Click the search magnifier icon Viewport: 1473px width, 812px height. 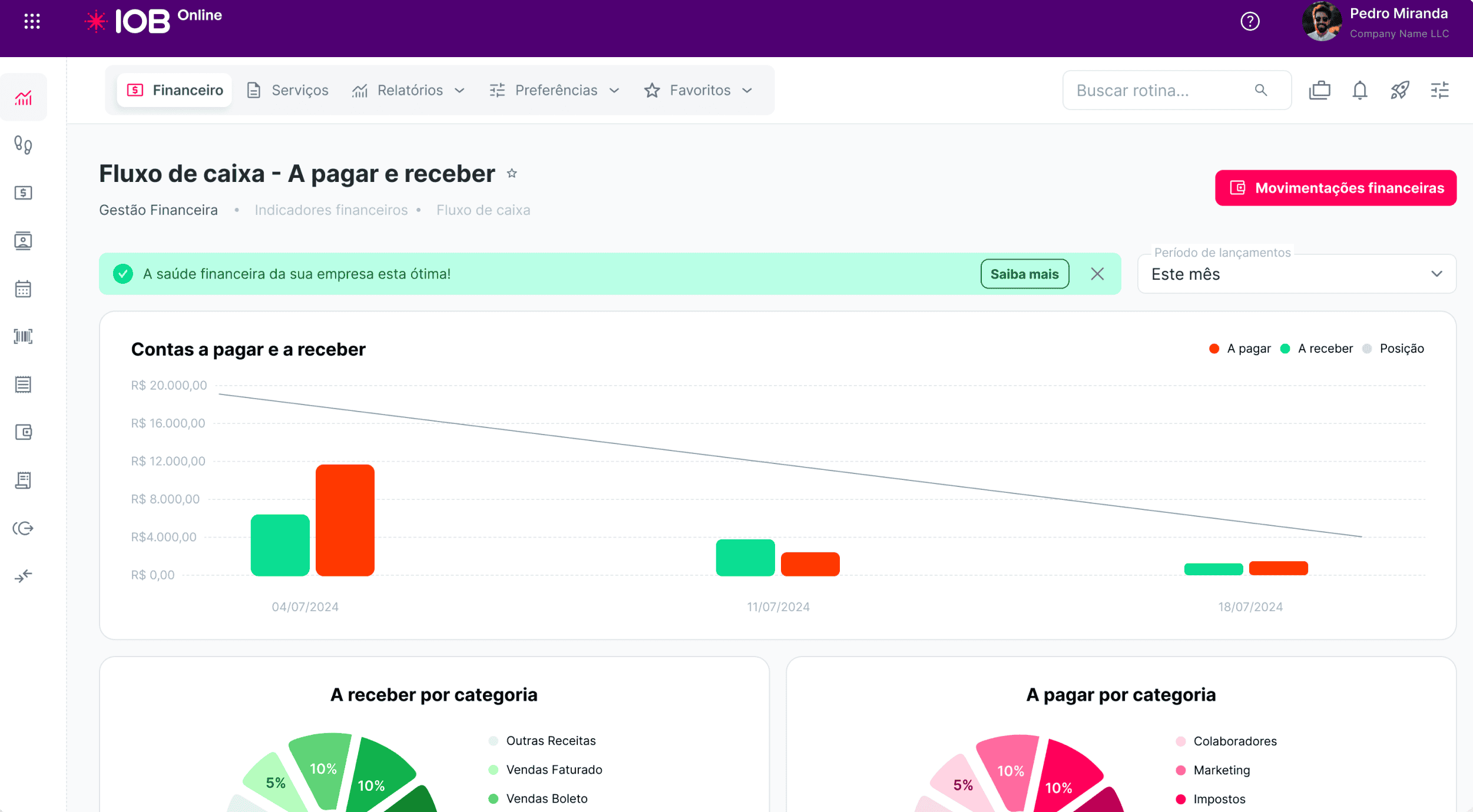[x=1261, y=90]
